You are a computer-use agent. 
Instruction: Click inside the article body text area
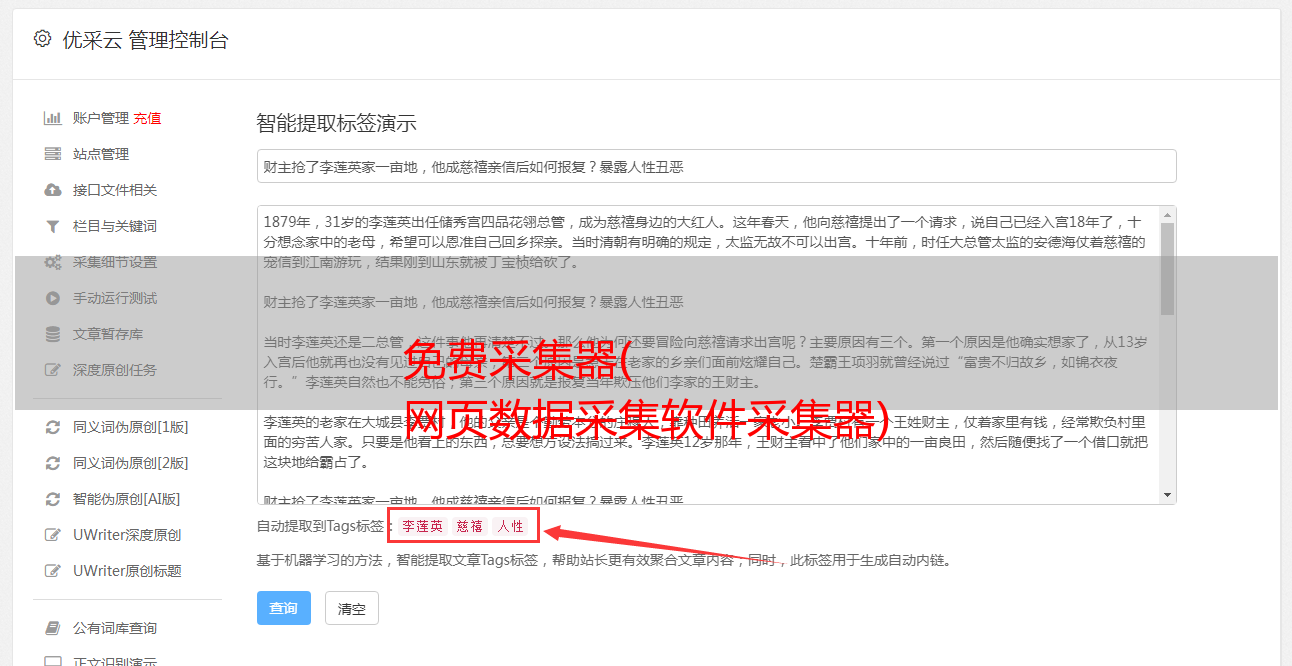coord(708,355)
